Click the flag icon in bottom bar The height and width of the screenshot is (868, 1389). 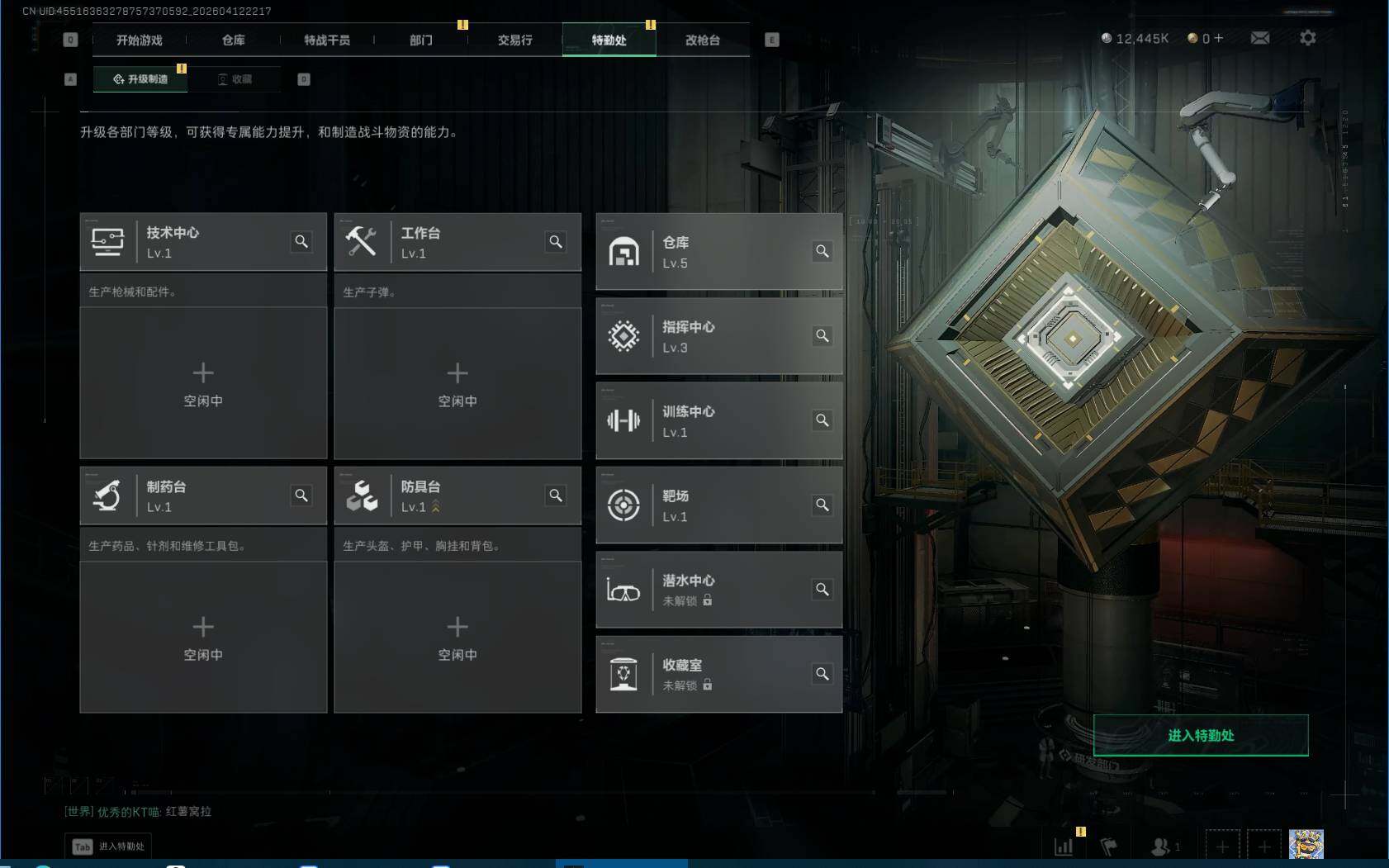pyautogui.click(x=1109, y=847)
